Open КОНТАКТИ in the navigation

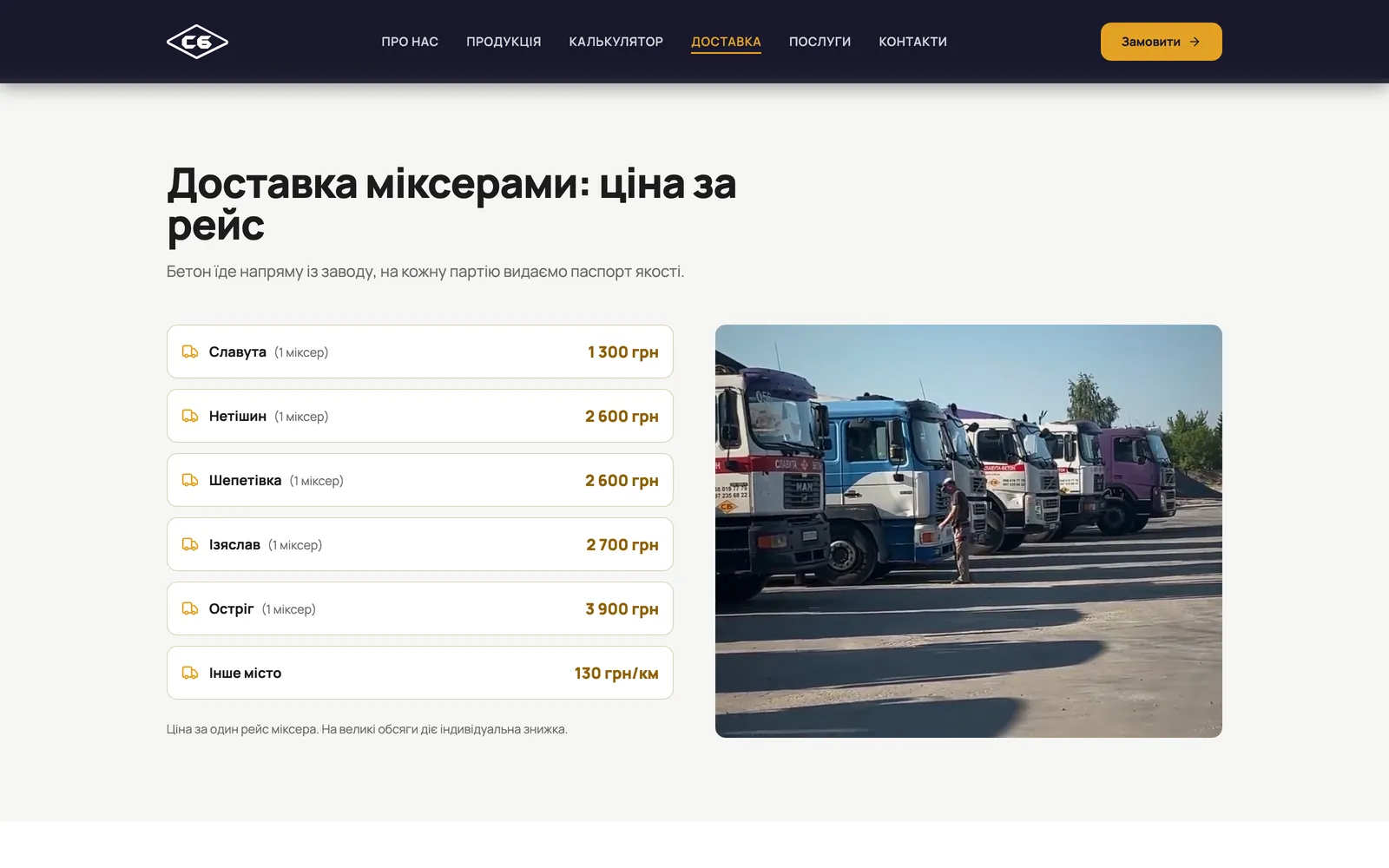coord(912,42)
